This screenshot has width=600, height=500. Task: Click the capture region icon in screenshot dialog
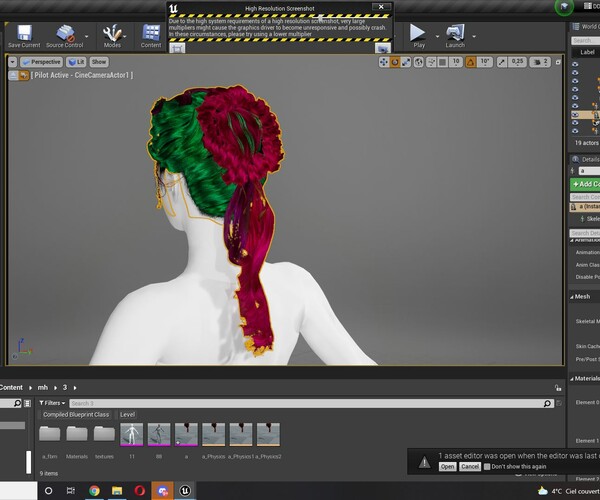point(177,48)
